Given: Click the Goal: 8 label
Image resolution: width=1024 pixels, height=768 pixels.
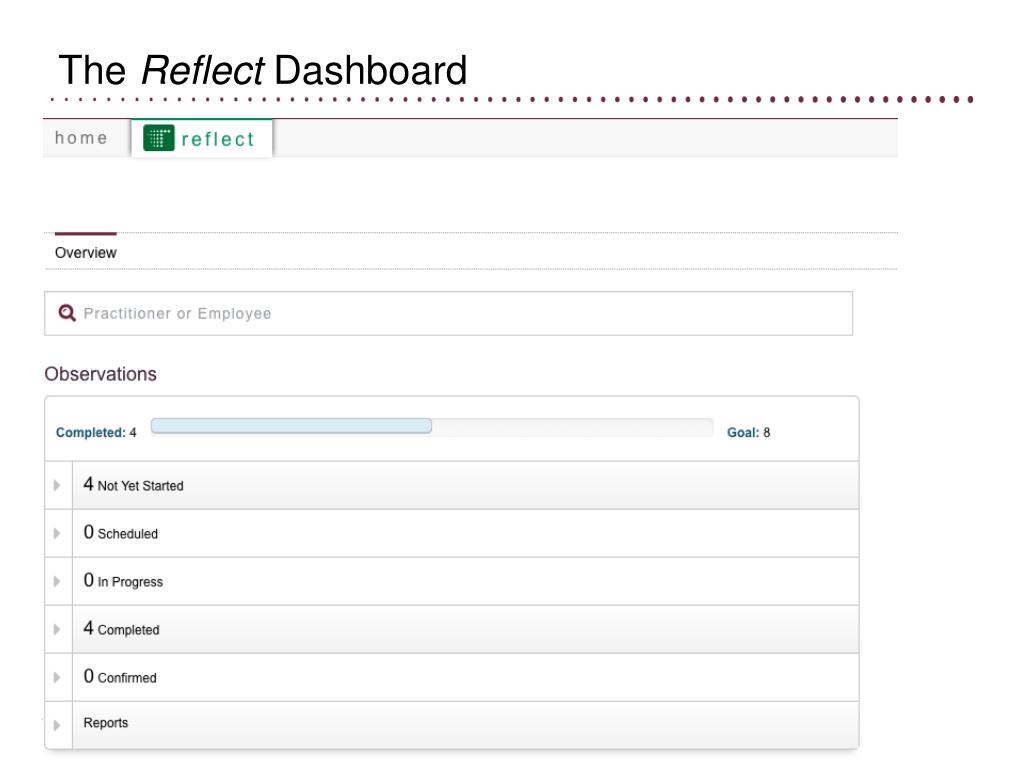Looking at the screenshot, I should [x=748, y=432].
